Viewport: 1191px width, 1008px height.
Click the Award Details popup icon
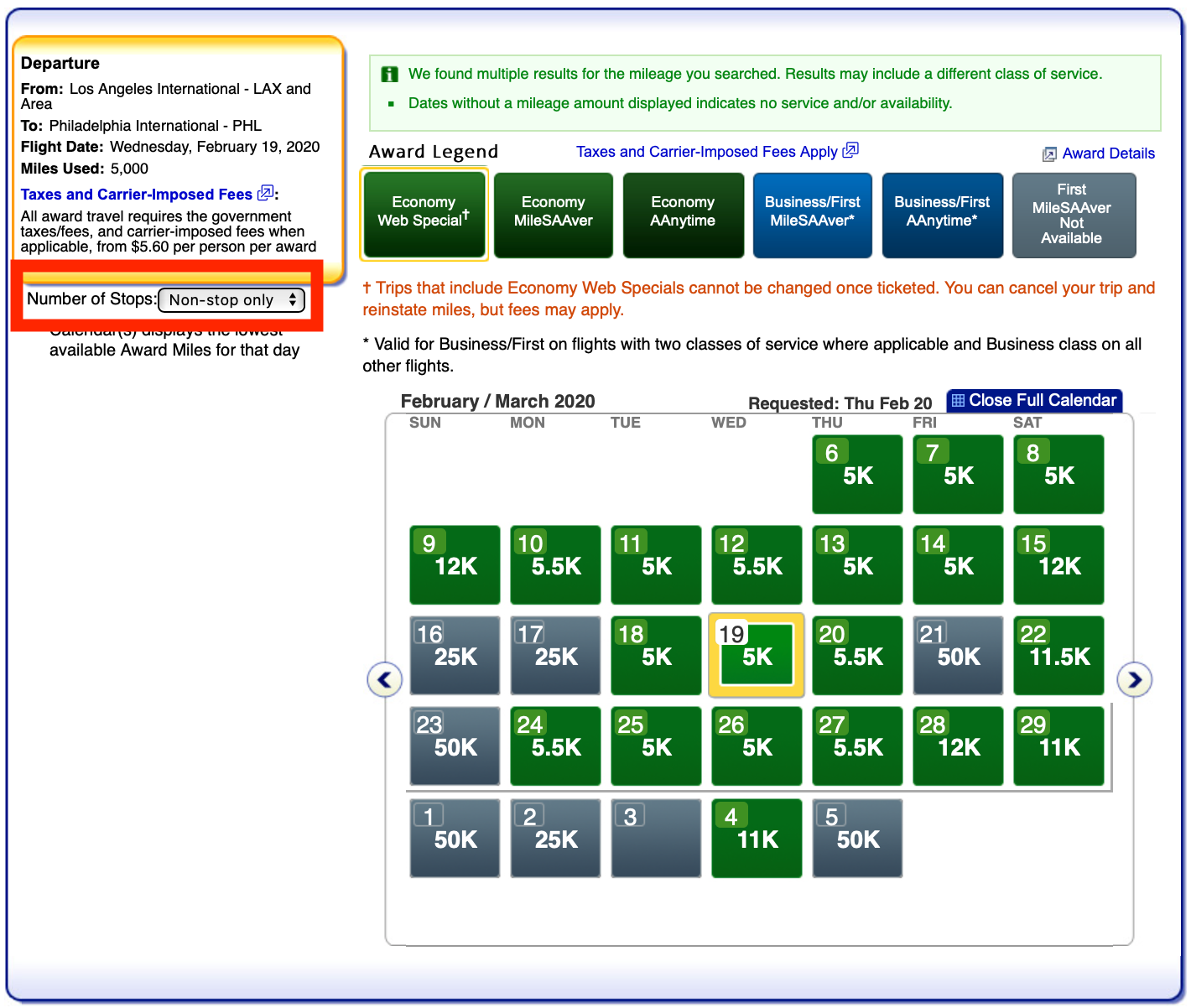(x=1048, y=154)
